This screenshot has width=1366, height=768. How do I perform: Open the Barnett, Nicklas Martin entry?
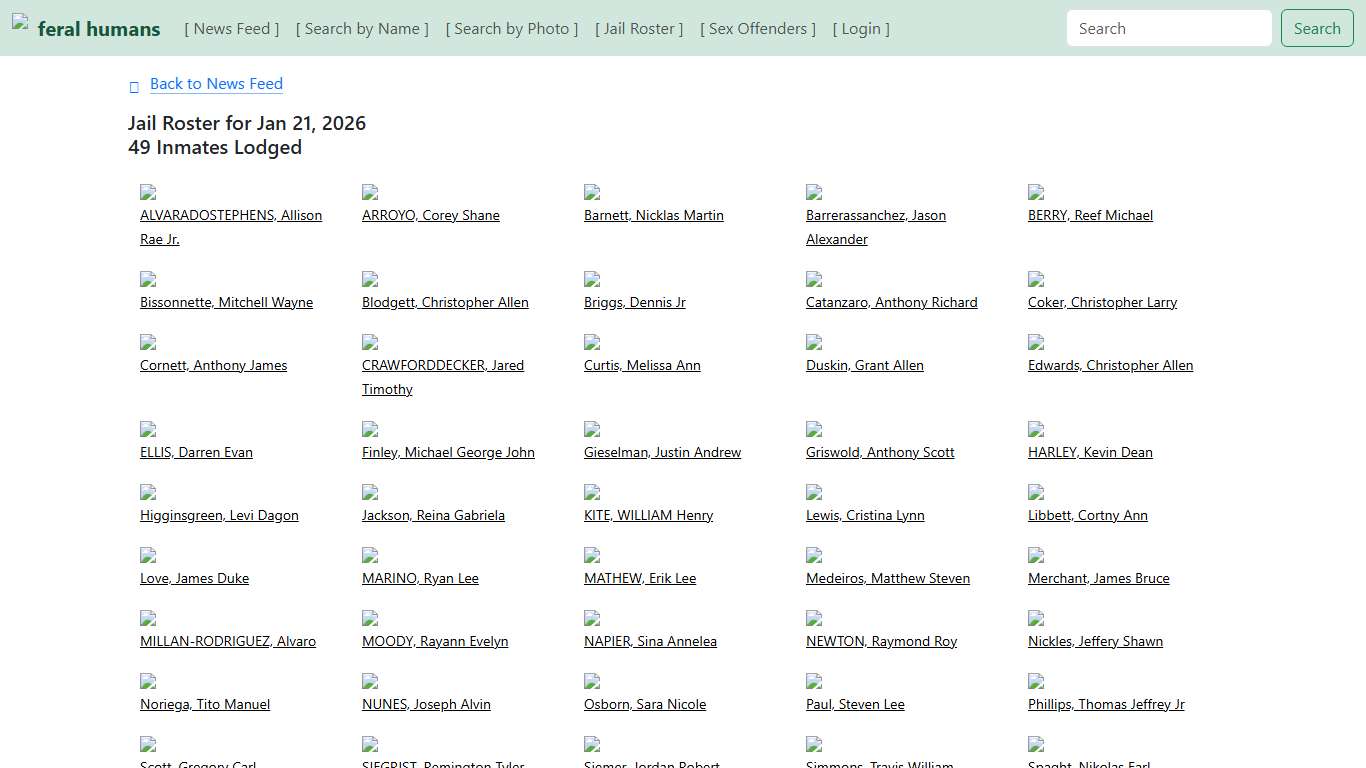tap(653, 215)
